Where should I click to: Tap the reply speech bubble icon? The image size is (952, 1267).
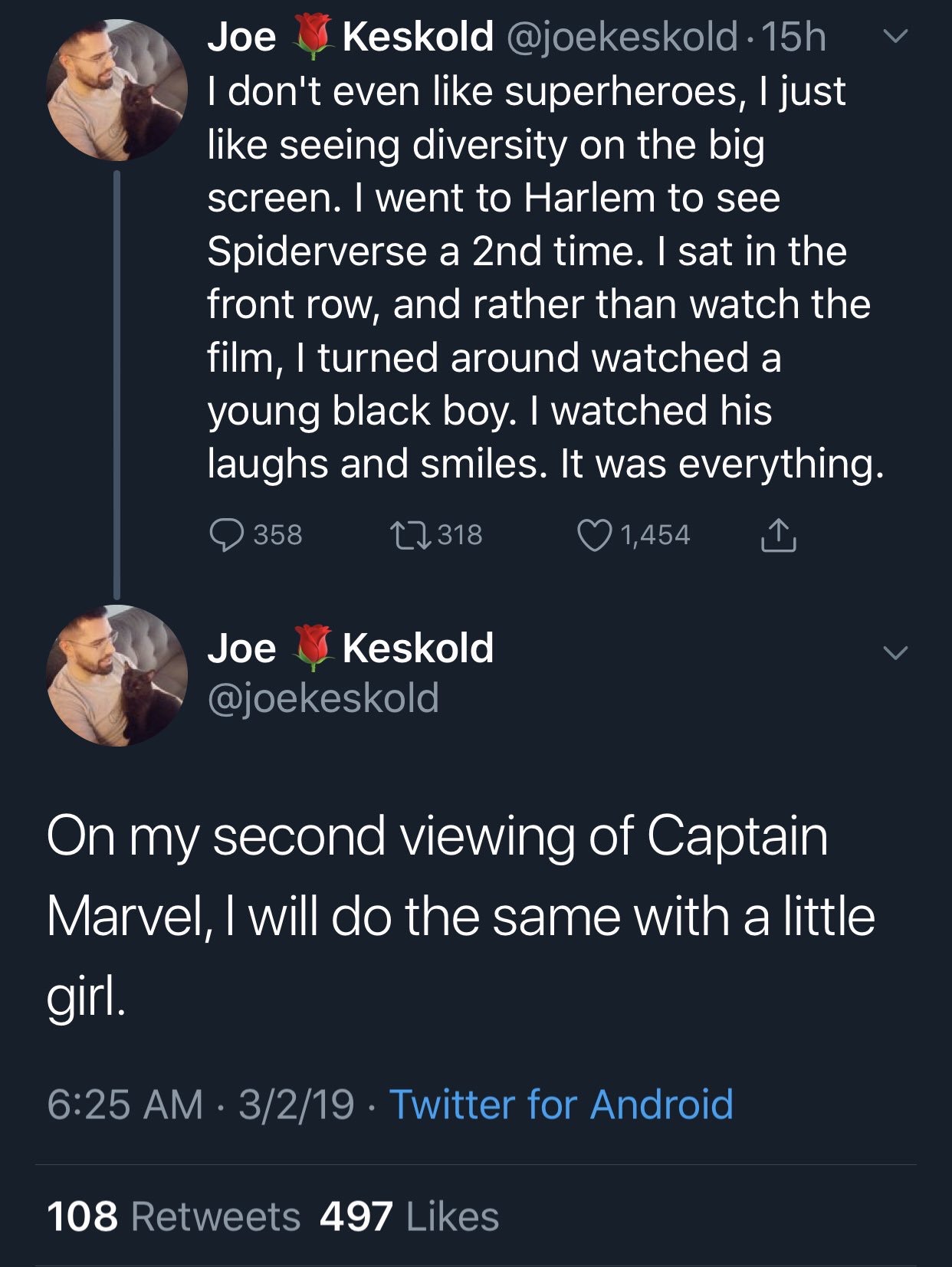[x=226, y=535]
